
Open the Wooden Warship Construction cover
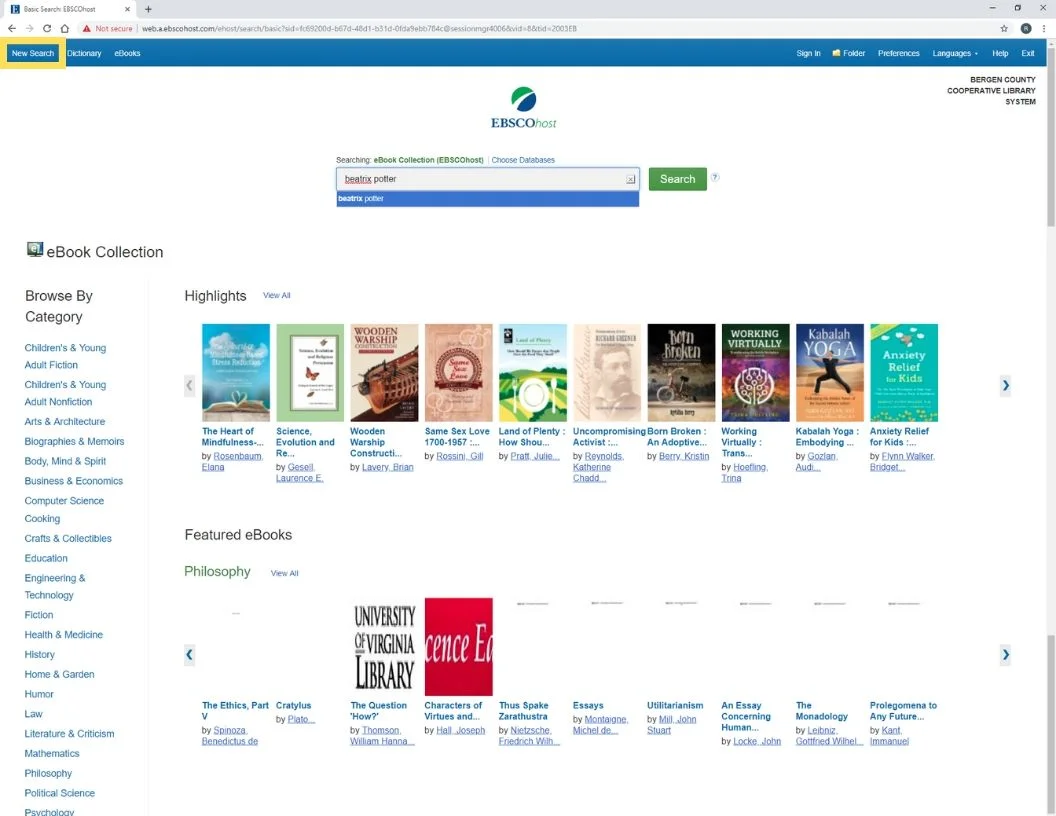[384, 372]
